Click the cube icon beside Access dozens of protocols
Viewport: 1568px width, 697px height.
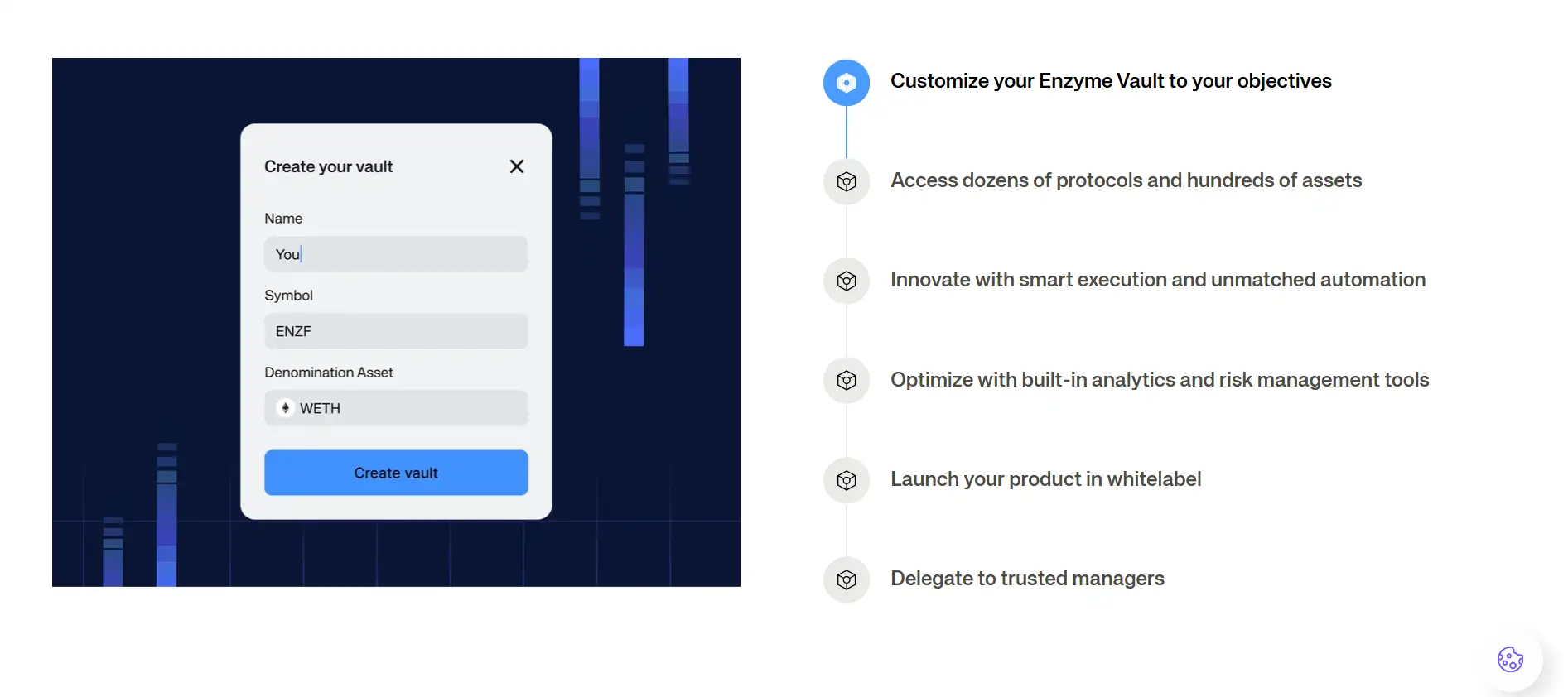[x=846, y=182]
